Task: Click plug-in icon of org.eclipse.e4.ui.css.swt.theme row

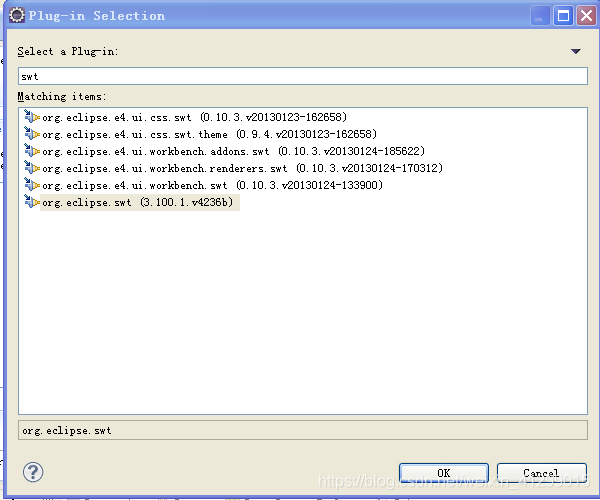Action: click(x=32, y=134)
